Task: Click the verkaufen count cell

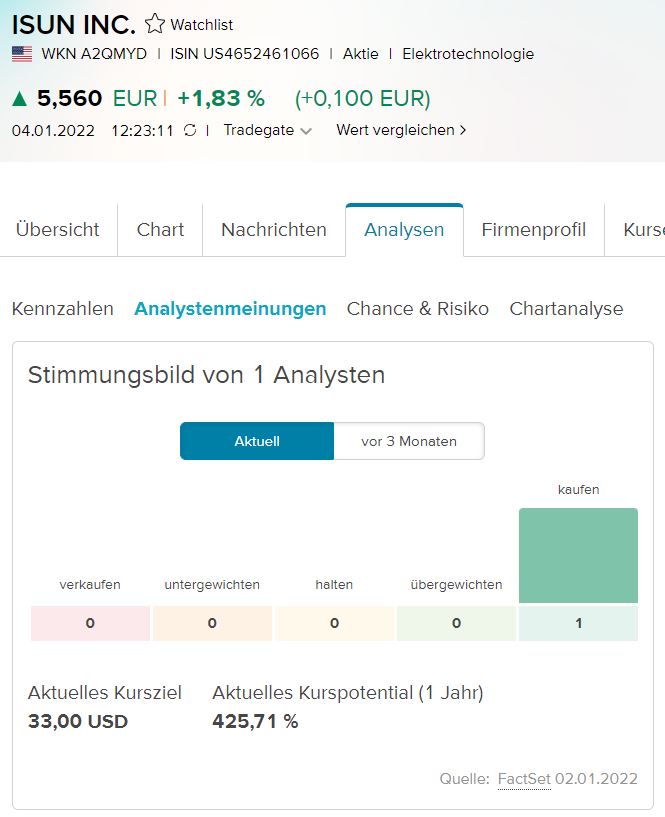Action: coord(90,623)
